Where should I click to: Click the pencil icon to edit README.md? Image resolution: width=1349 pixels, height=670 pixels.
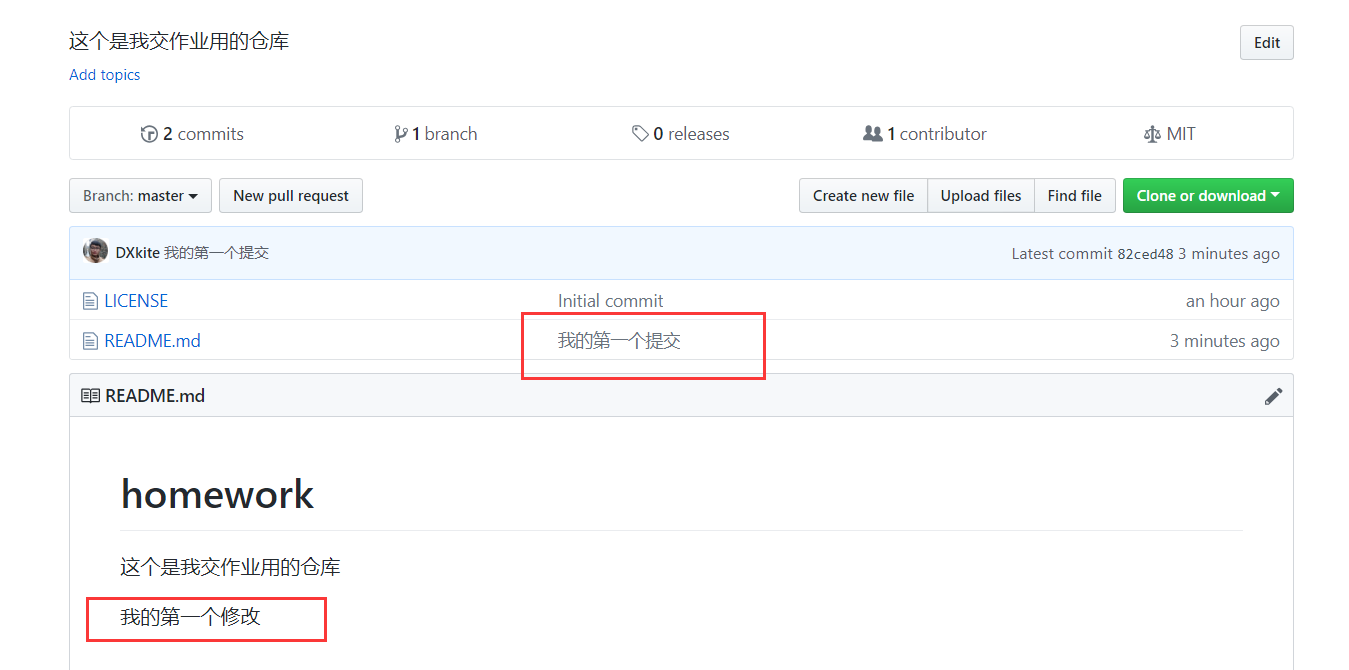click(x=1273, y=396)
